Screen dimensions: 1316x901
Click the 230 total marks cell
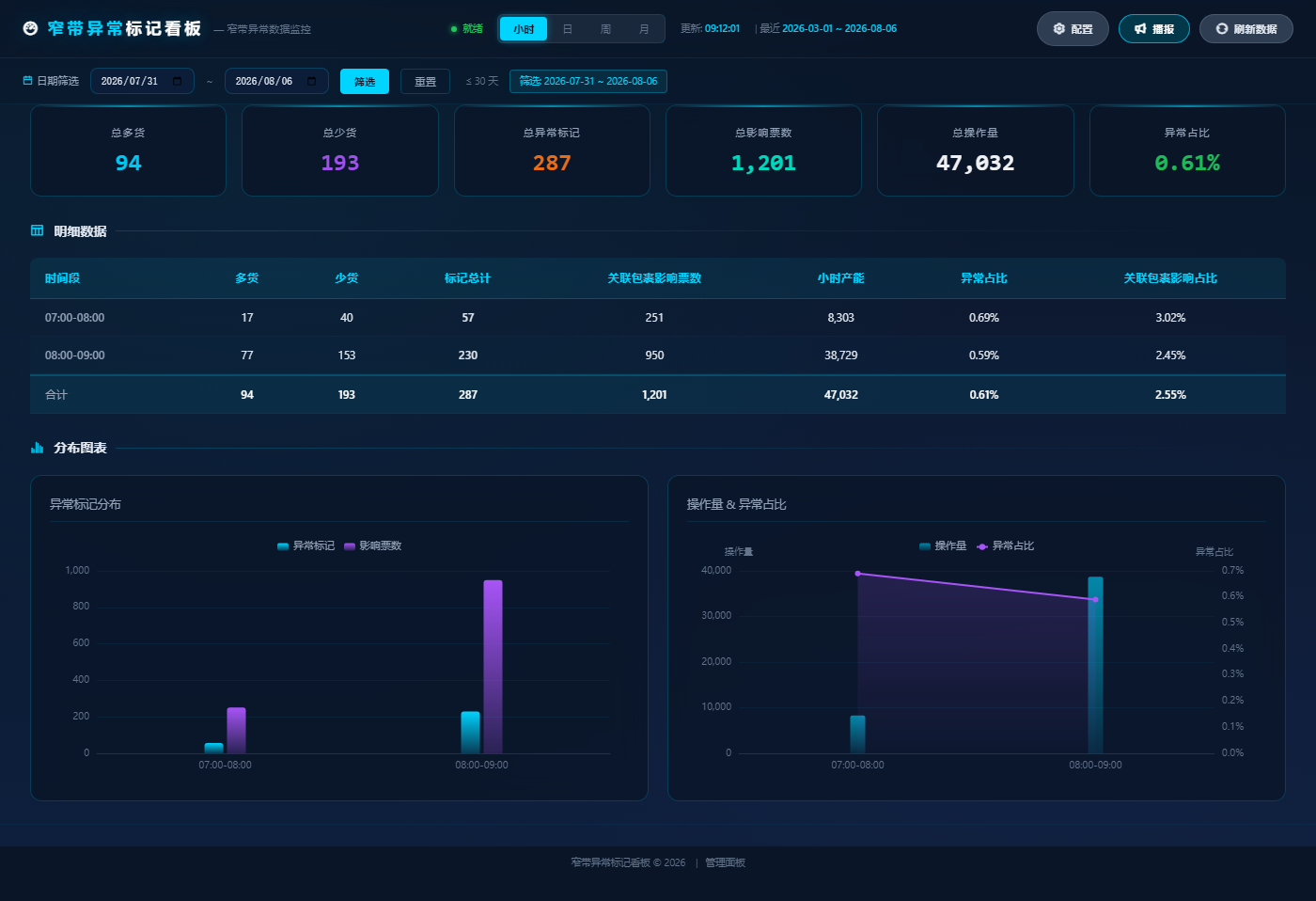pos(468,356)
